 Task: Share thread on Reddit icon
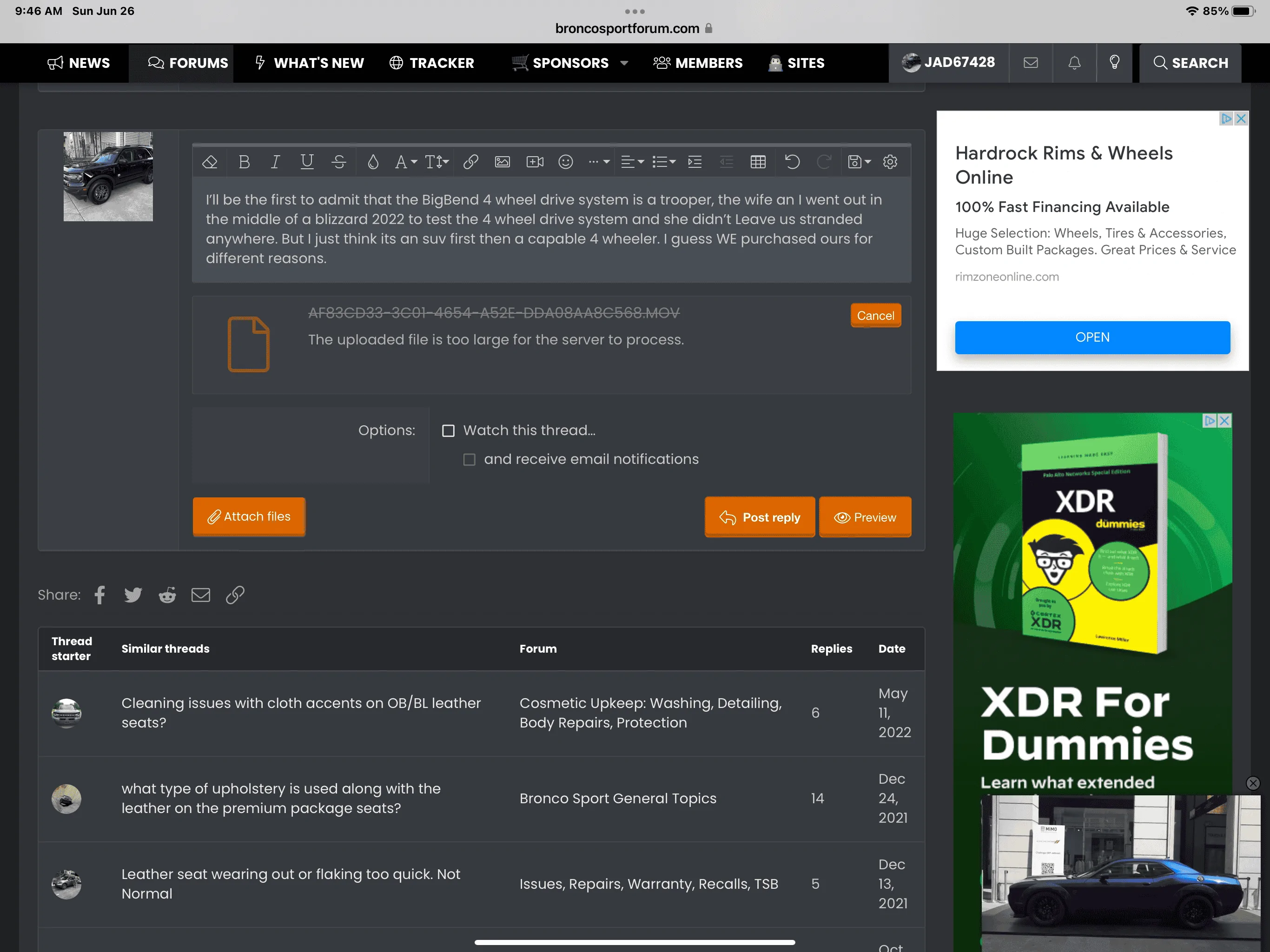[x=167, y=595]
